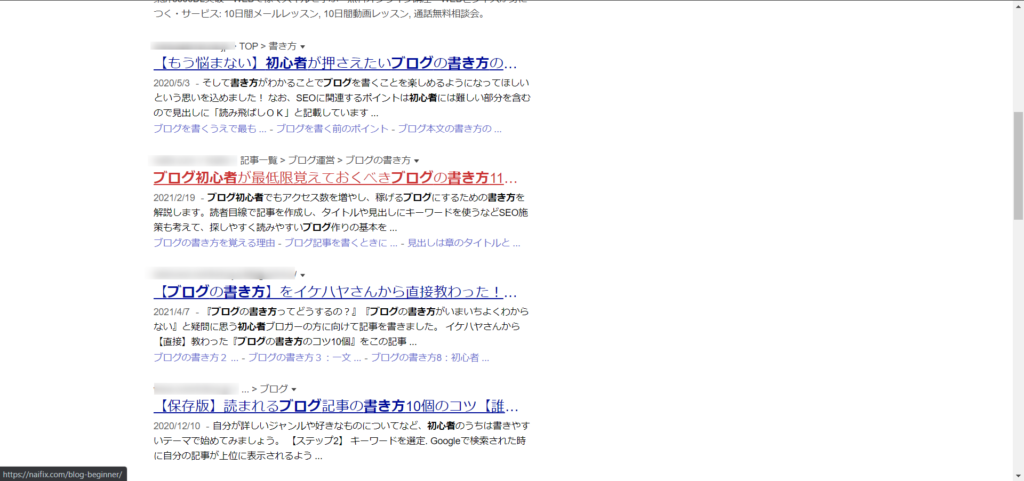Viewport: 1024px width, 481px height.
Task: Jump to sitelink ブログの書き方を覚える理由
Action: pos(214,243)
